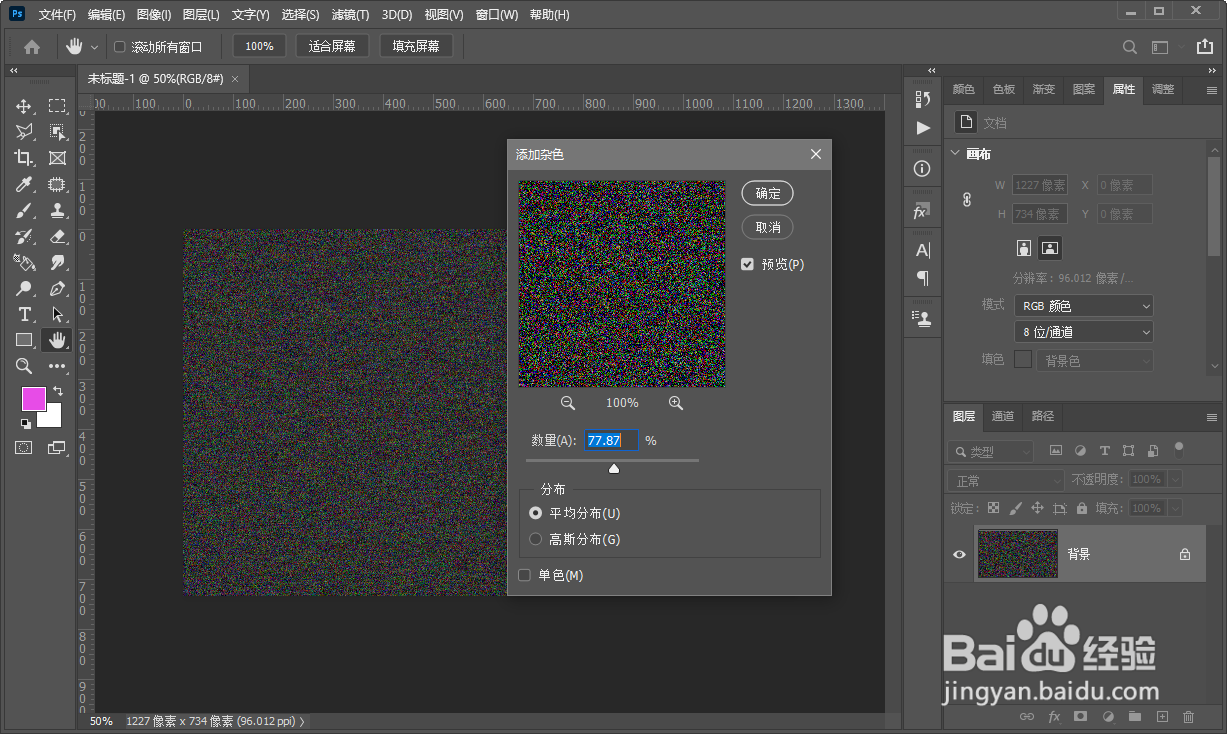Toggle Scroll All Windows (滚动所有窗口) checkbox

click(x=120, y=47)
